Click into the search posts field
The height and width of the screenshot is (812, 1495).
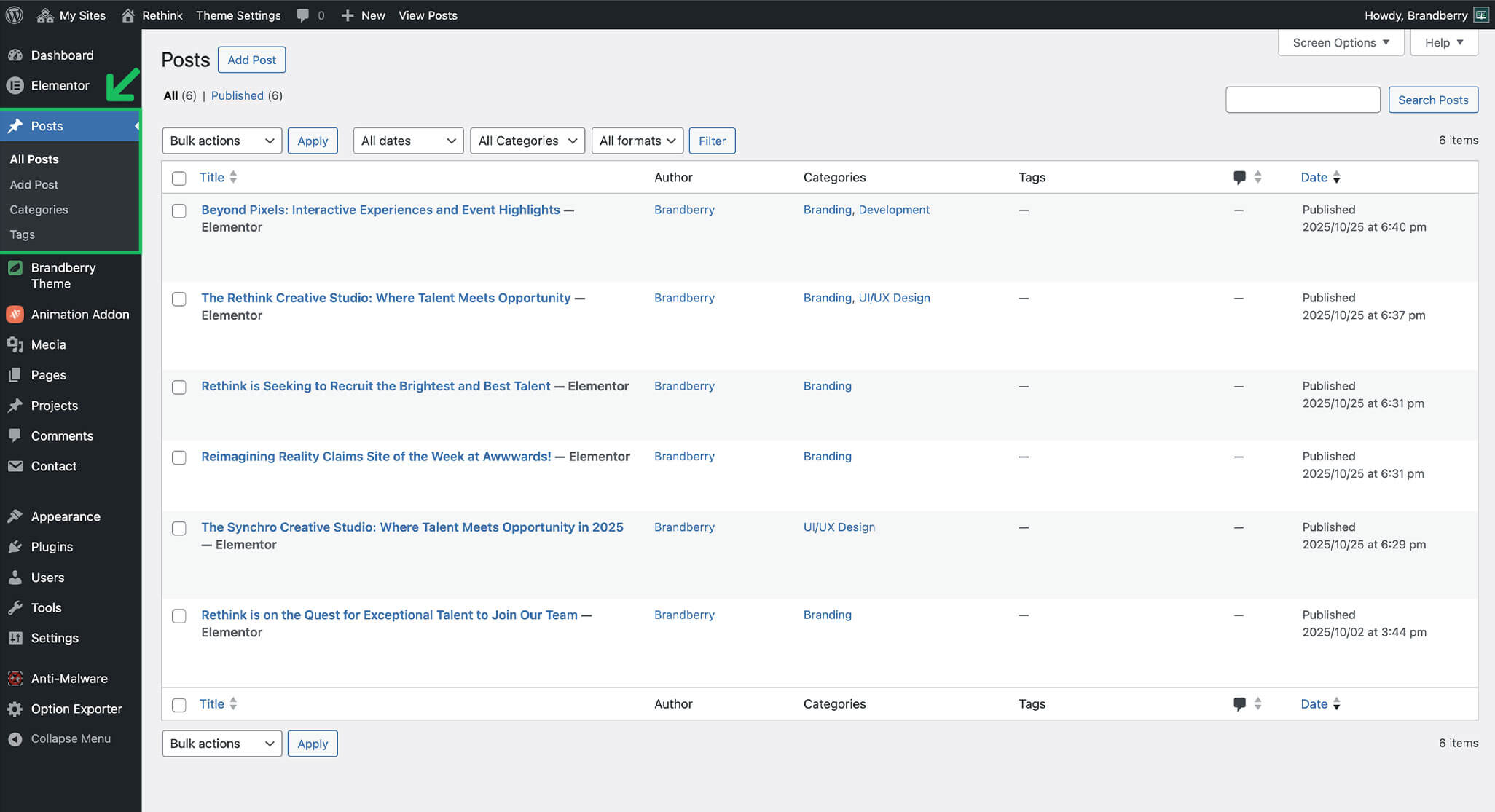click(x=1302, y=100)
